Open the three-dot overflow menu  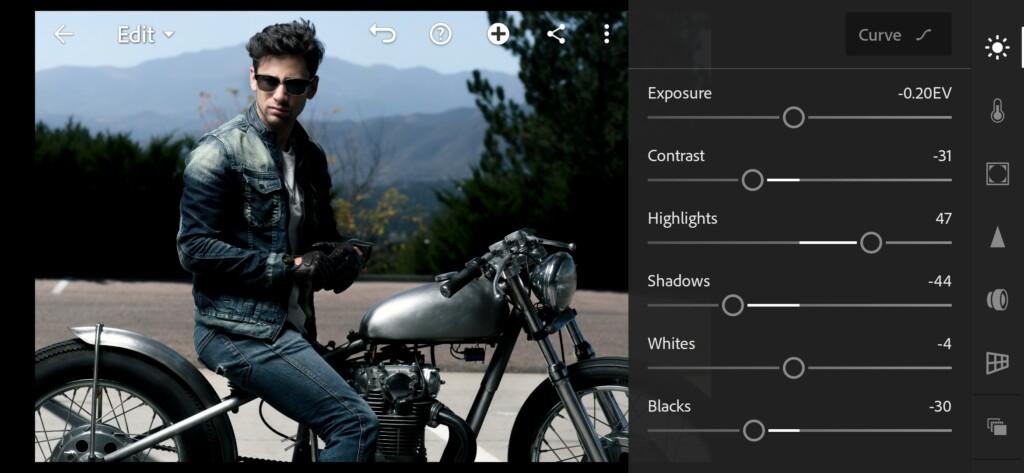pyautogui.click(x=607, y=34)
